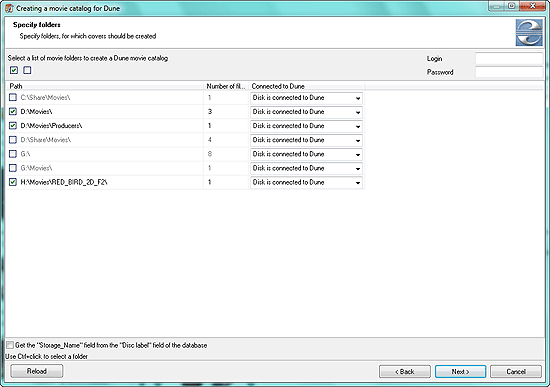
Task: Uncheck the D:\Movies\Producers\ checkbox
Action: click(x=13, y=126)
